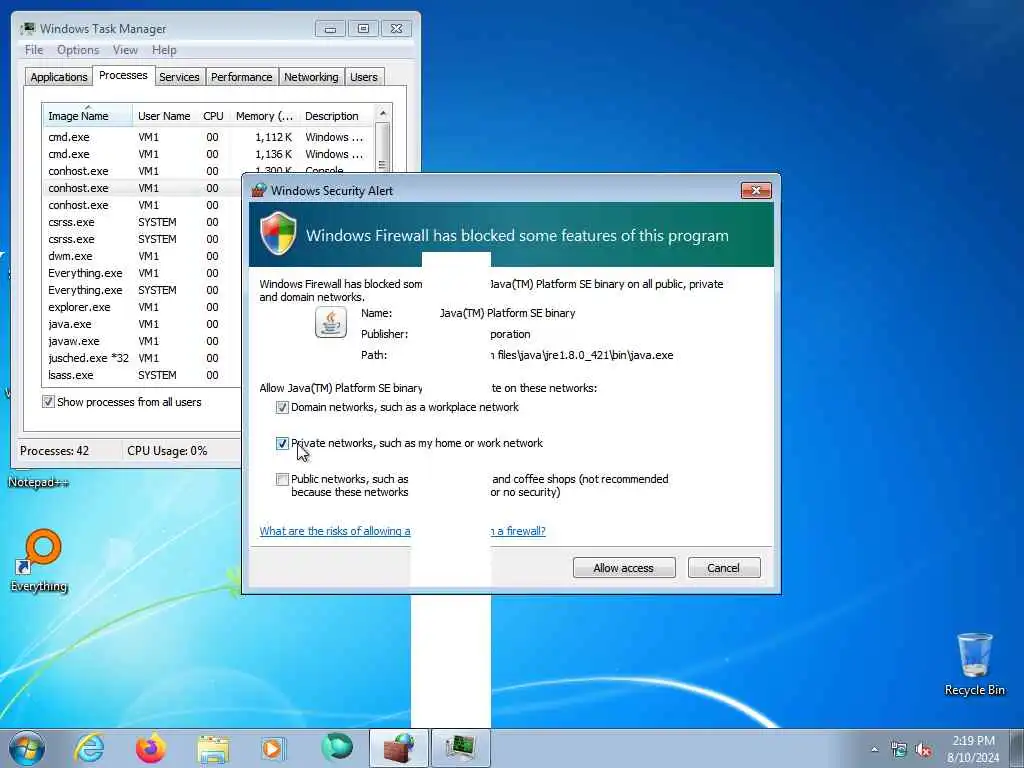This screenshot has height=768, width=1024.
Task: Launch Internet Explorer from the taskbar
Action: 89,748
